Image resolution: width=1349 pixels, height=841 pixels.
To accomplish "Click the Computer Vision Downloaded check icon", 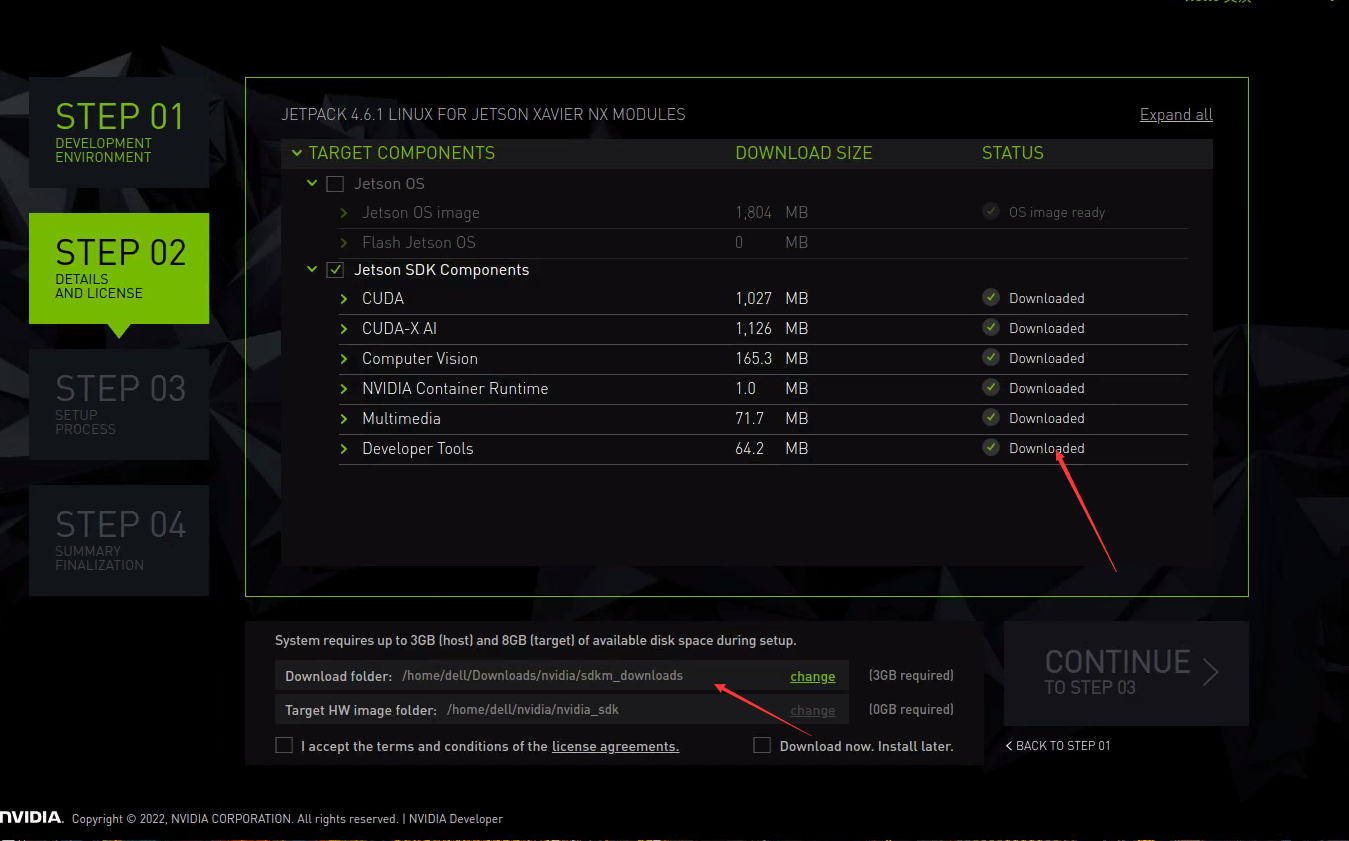I will tap(991, 358).
